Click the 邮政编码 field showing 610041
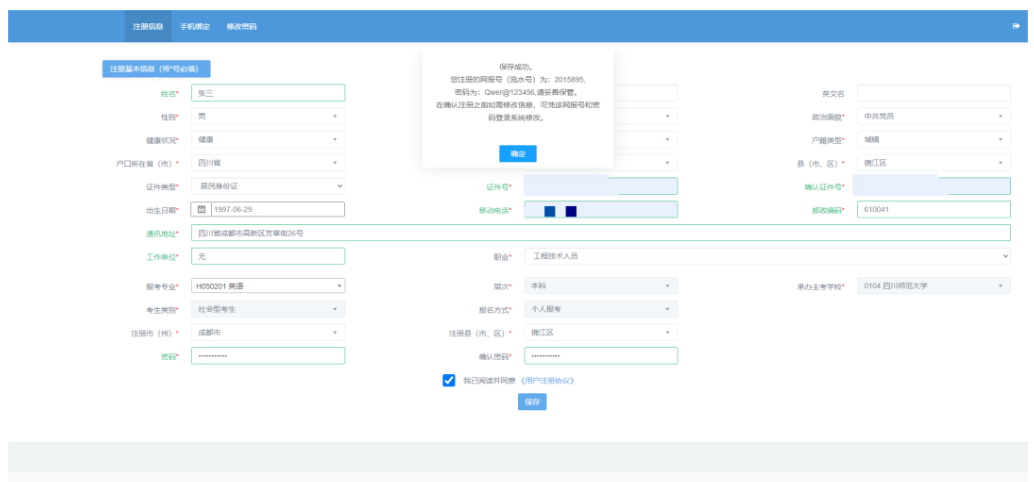 click(933, 210)
